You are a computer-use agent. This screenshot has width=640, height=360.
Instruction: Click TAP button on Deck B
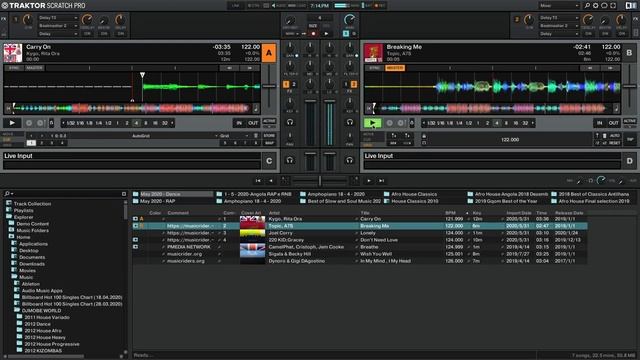[630, 140]
